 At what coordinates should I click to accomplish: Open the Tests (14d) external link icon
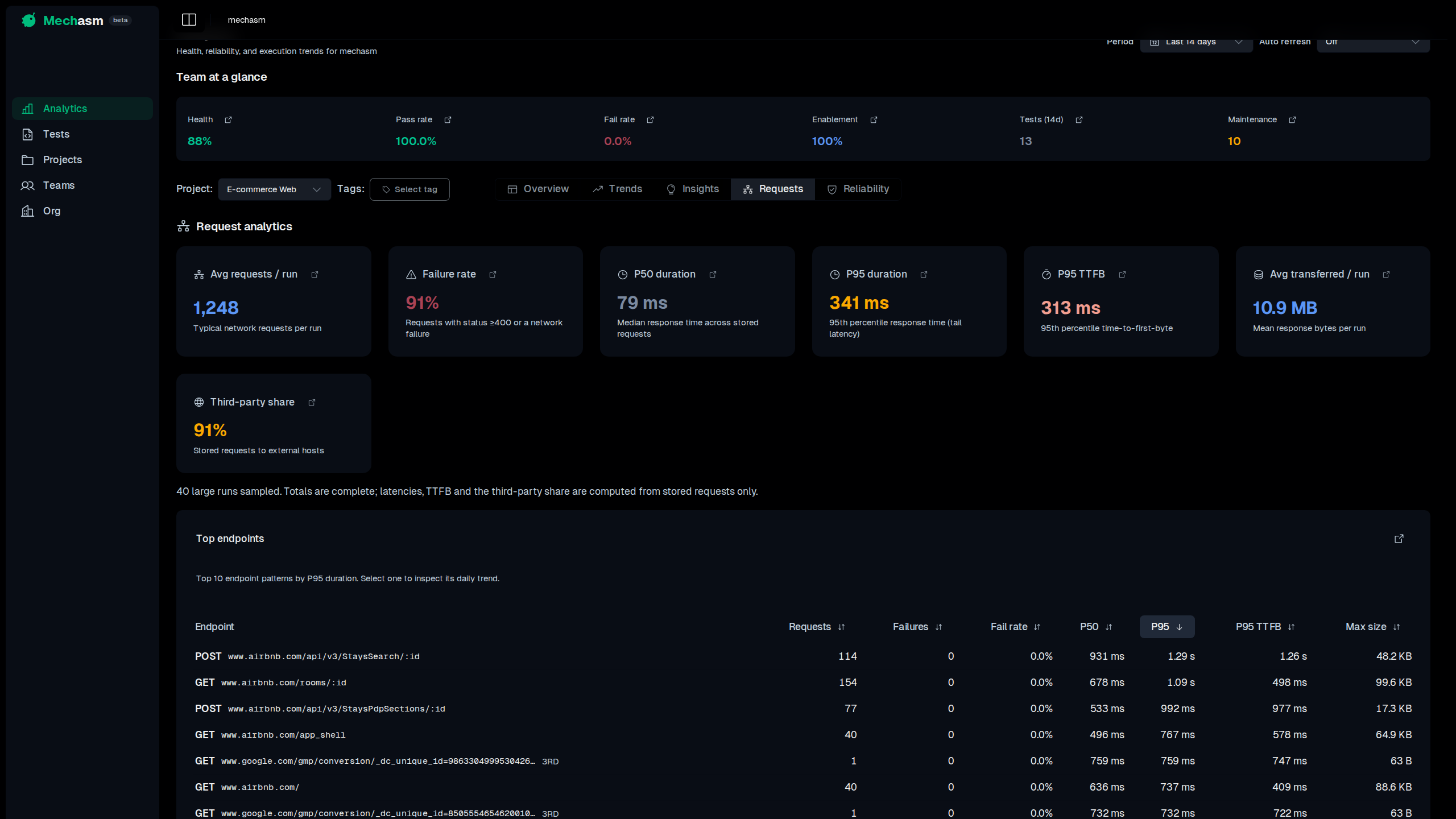(x=1079, y=120)
